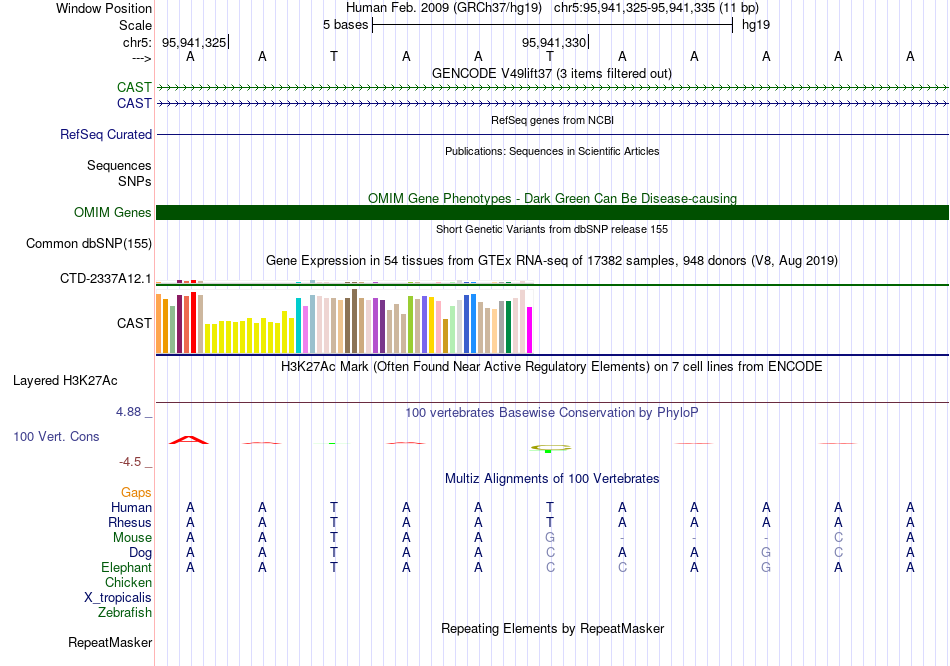This screenshot has height=666, width=950.
Task: Open the GENCODE V49lift37 track title
Action: (551, 73)
